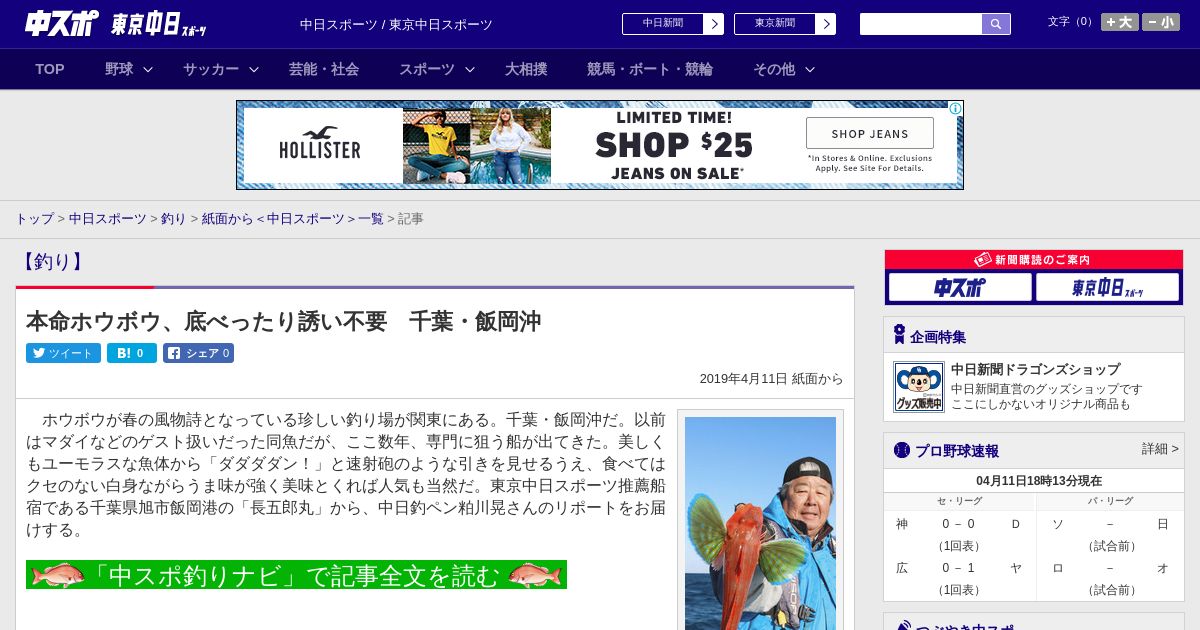Viewport: 1200px width, 630px height.
Task: Click the AdChoices info icon on the banner
Action: point(955,109)
